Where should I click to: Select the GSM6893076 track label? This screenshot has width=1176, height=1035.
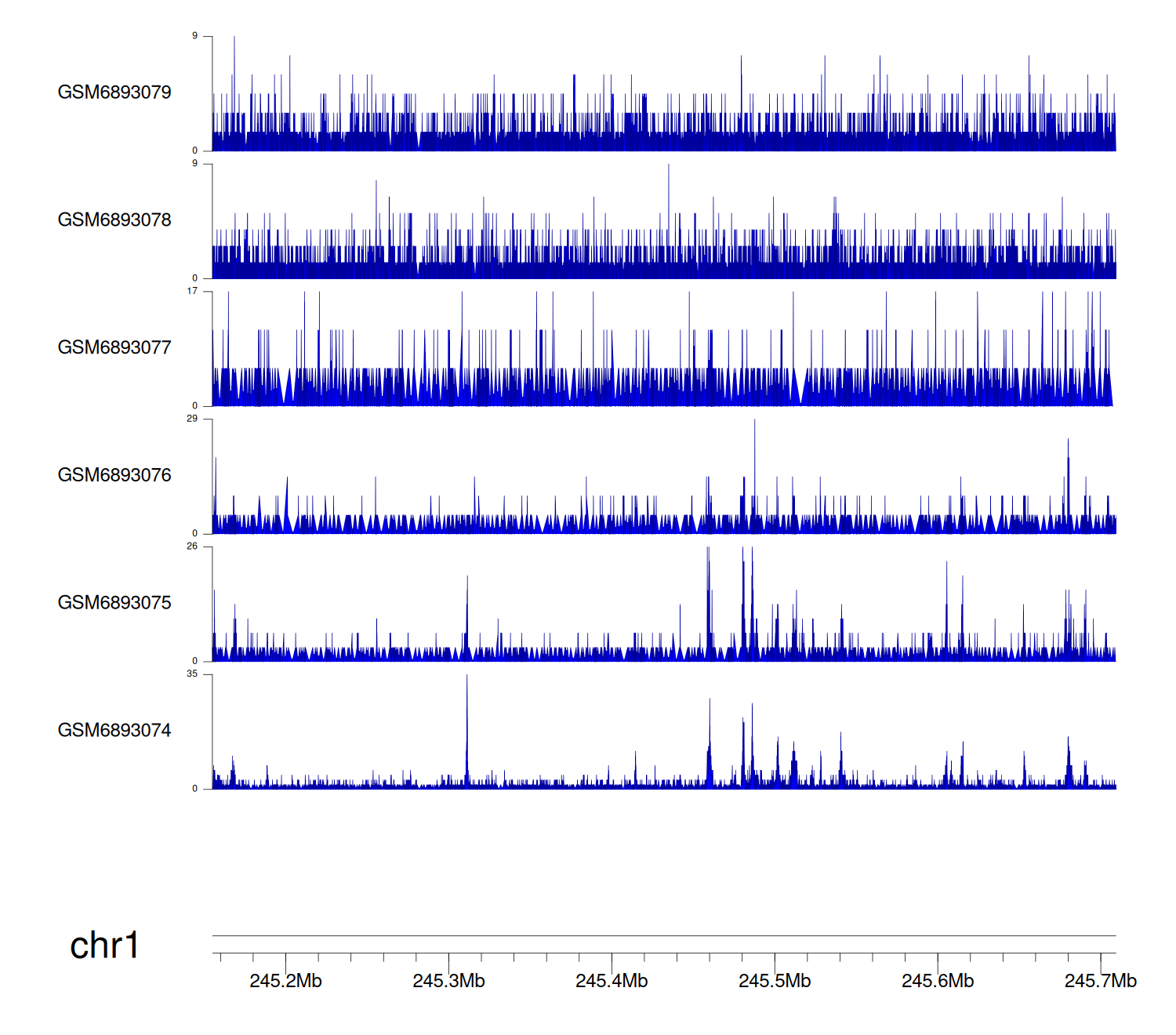coord(114,475)
